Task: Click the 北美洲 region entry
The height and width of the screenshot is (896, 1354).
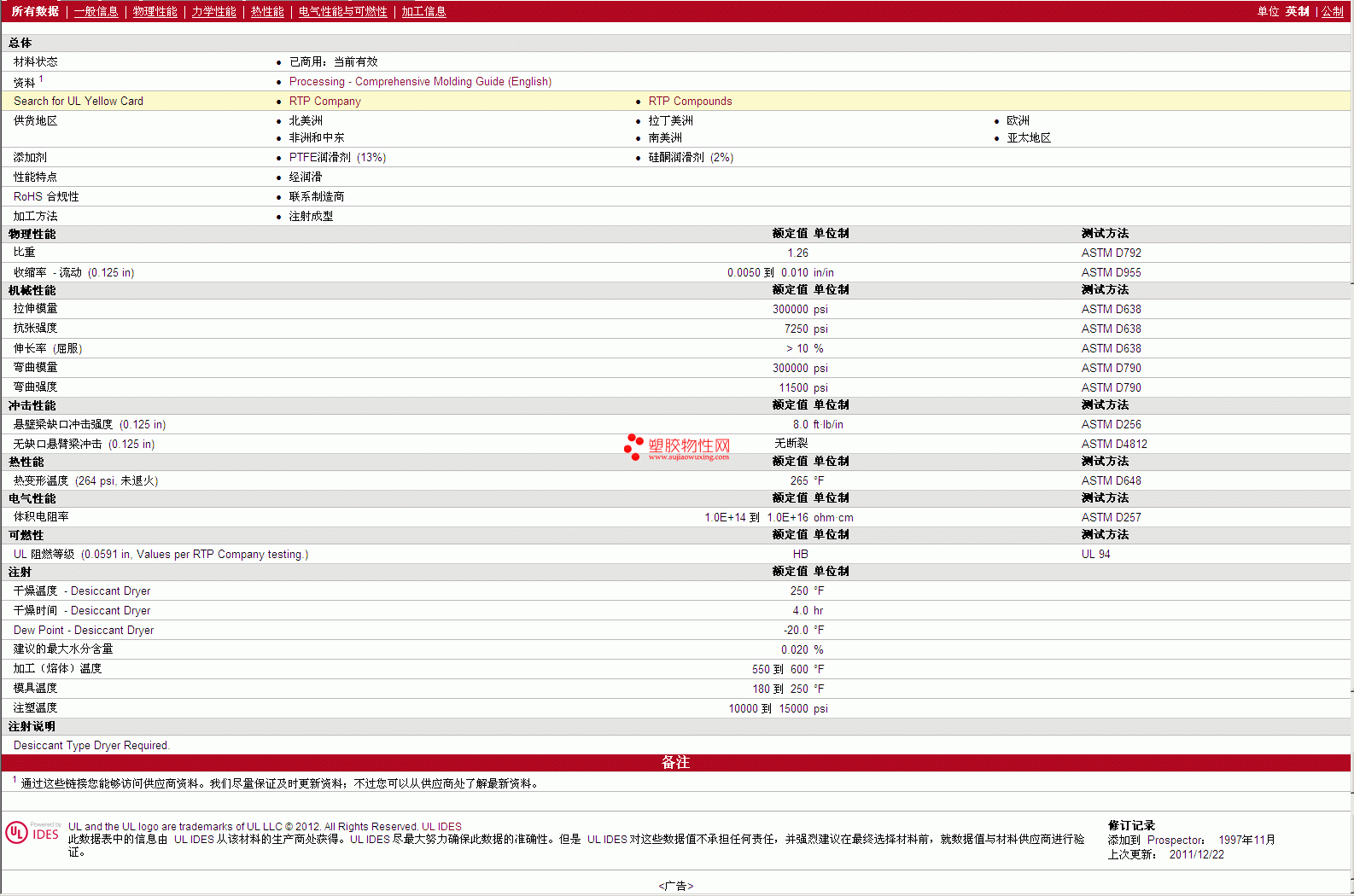Action: coord(306,120)
